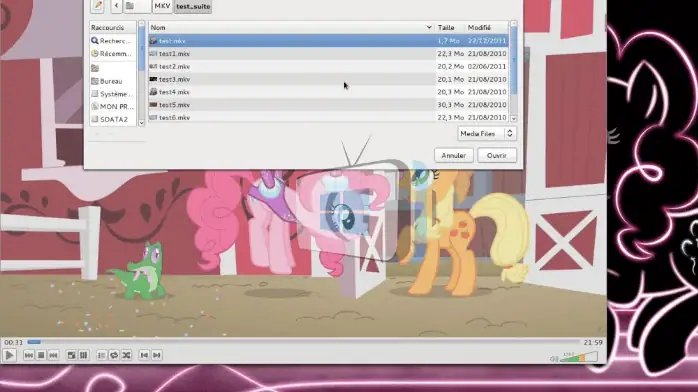This screenshot has height=392, width=698.
Task: Click the Play button in the player
Action: [x=9, y=355]
